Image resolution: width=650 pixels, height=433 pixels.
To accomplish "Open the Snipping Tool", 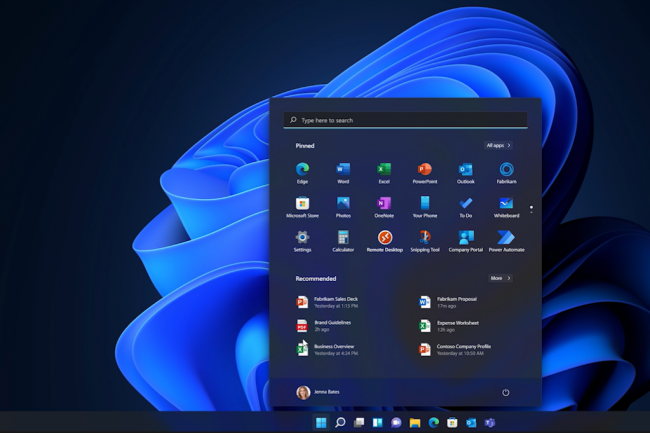I will point(424,241).
